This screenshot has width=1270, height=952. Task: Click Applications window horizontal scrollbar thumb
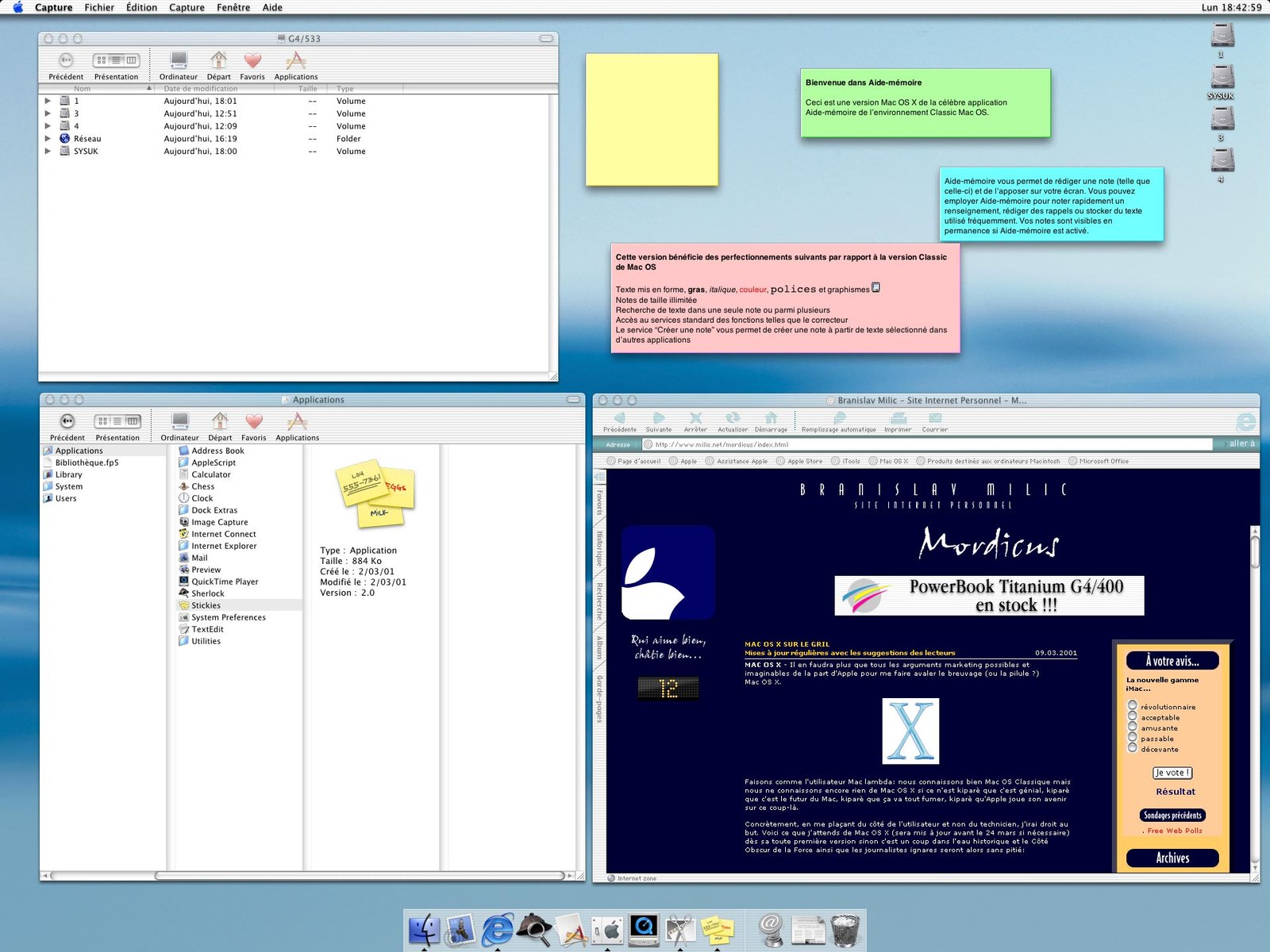(x=361, y=876)
